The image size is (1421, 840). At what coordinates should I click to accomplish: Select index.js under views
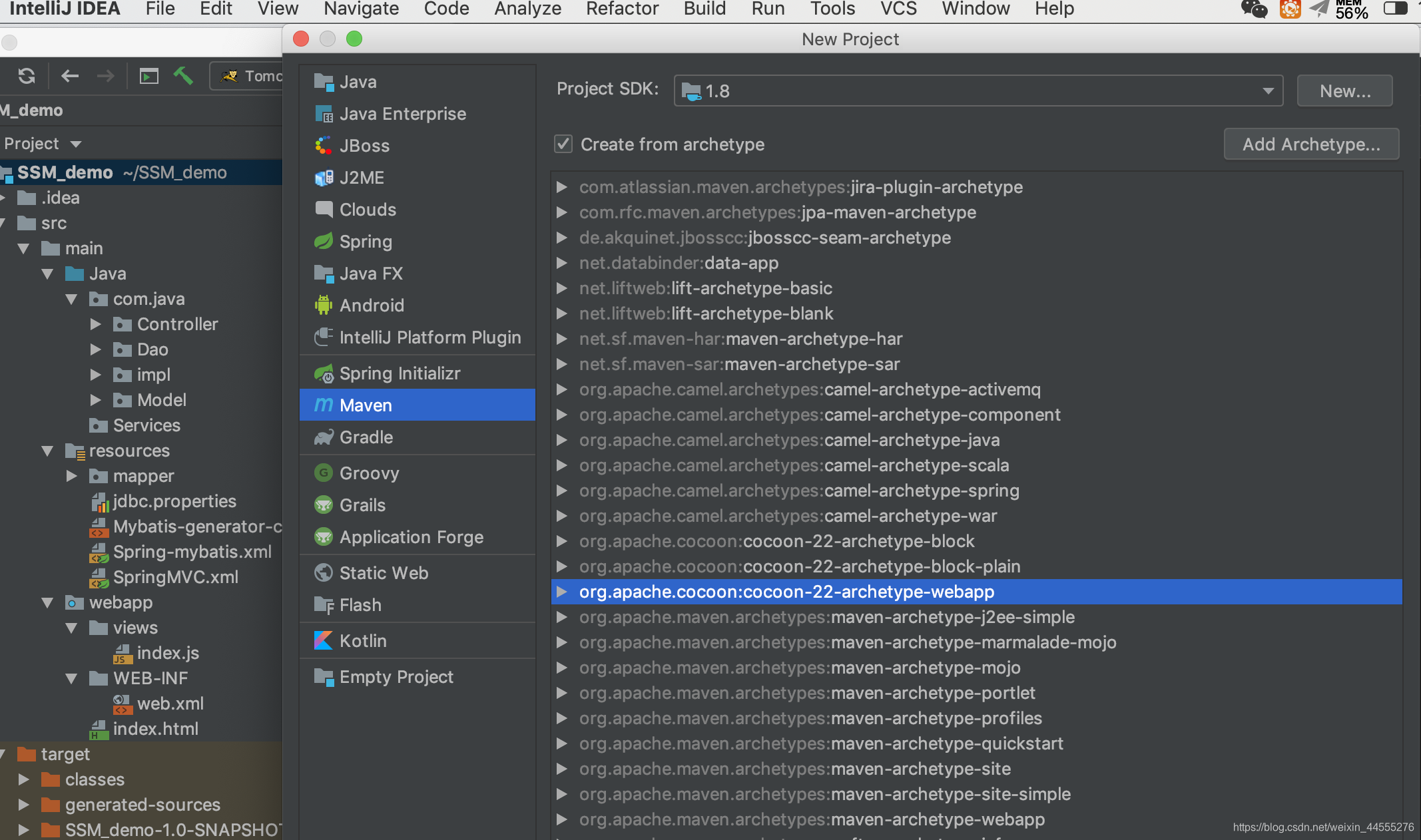click(x=168, y=653)
